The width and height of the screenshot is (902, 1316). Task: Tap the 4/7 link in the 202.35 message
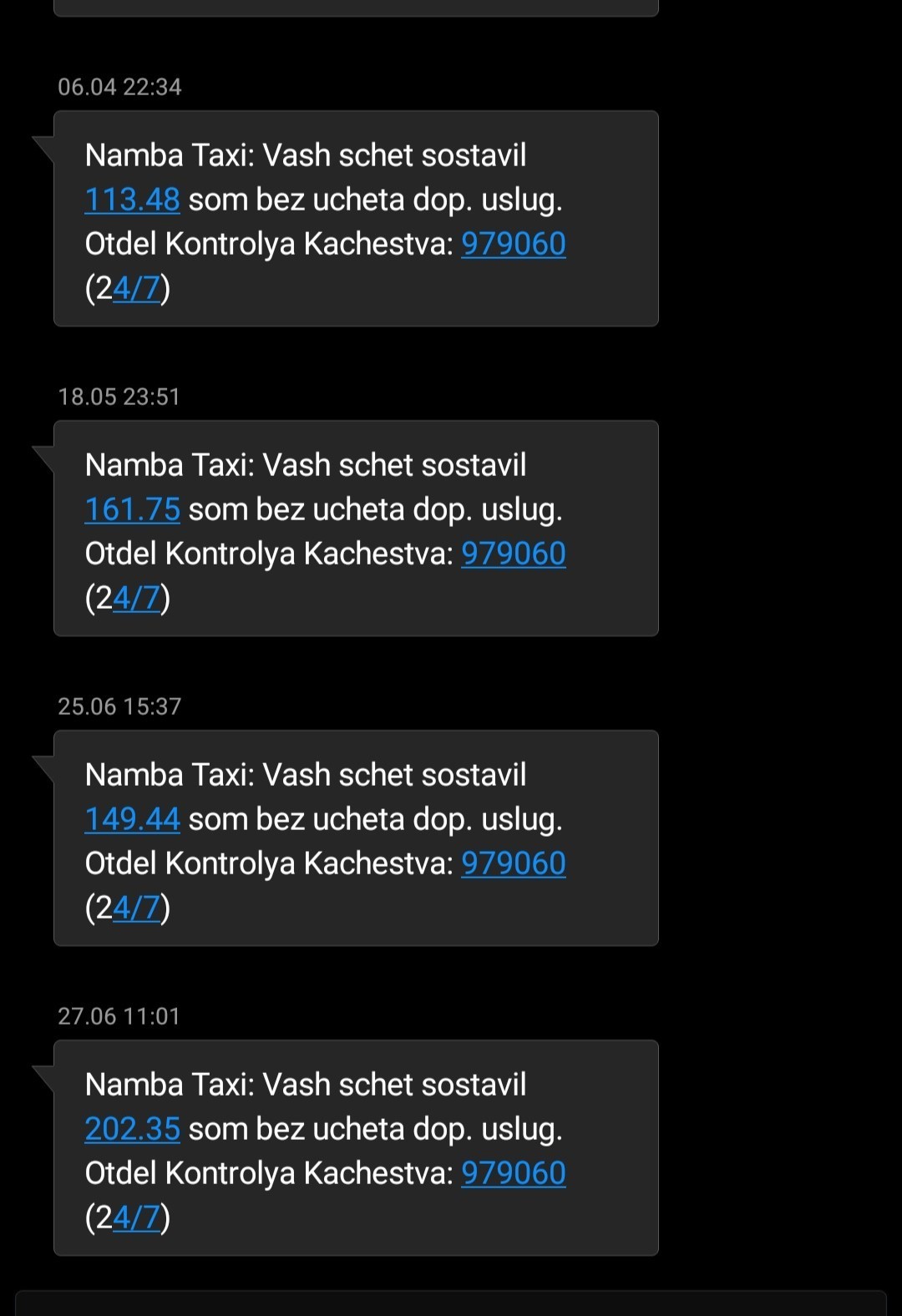136,1218
